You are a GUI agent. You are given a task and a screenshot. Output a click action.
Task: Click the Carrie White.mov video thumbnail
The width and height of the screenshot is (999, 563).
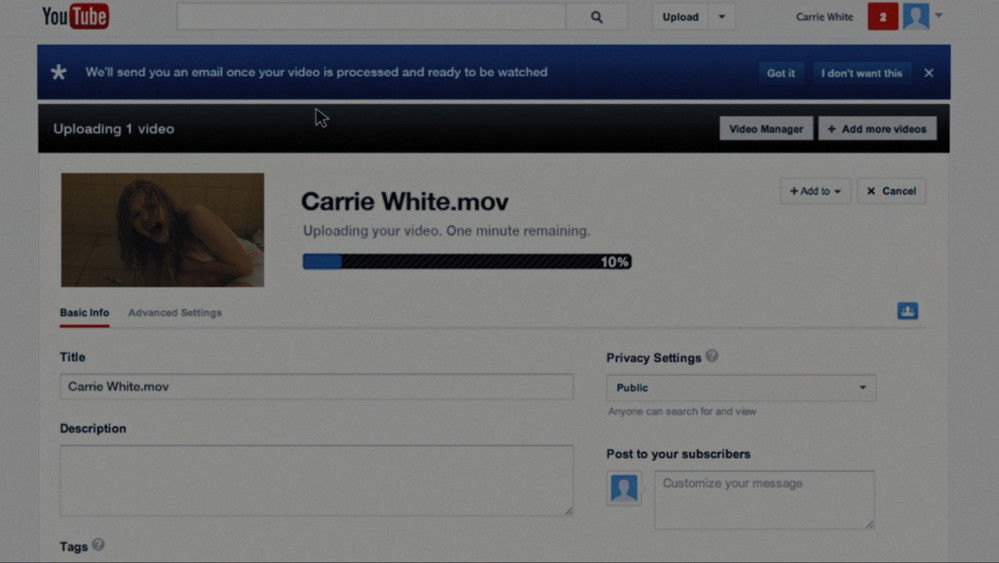click(x=162, y=230)
